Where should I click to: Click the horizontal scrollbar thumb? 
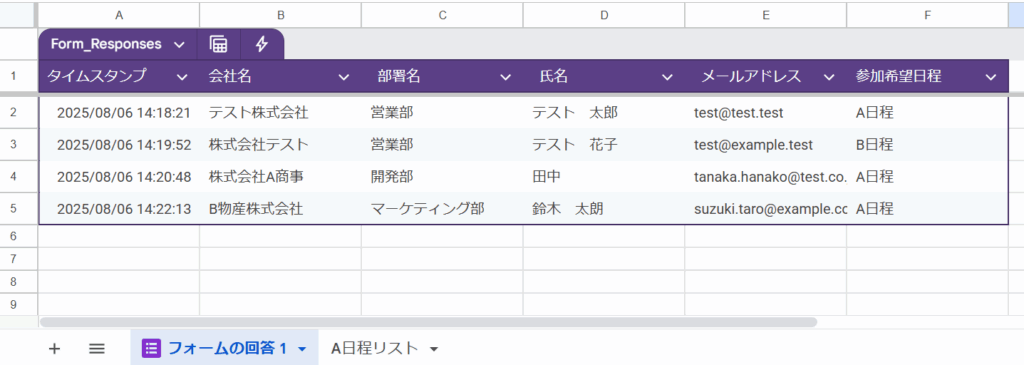click(428, 322)
